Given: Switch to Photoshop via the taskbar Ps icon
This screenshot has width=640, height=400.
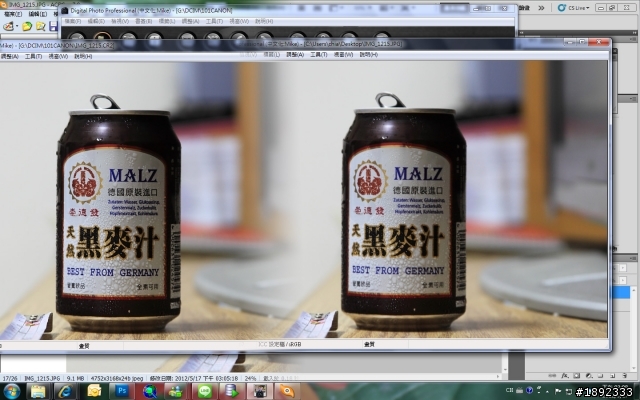Looking at the screenshot, I should 122,391.
